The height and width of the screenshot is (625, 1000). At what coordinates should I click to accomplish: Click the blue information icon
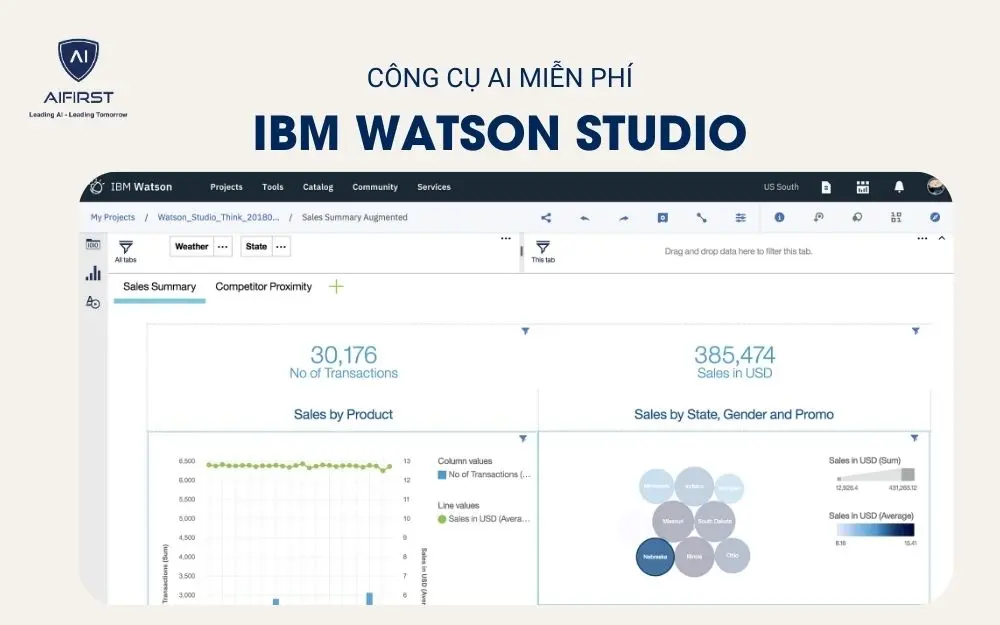pyautogui.click(x=779, y=217)
